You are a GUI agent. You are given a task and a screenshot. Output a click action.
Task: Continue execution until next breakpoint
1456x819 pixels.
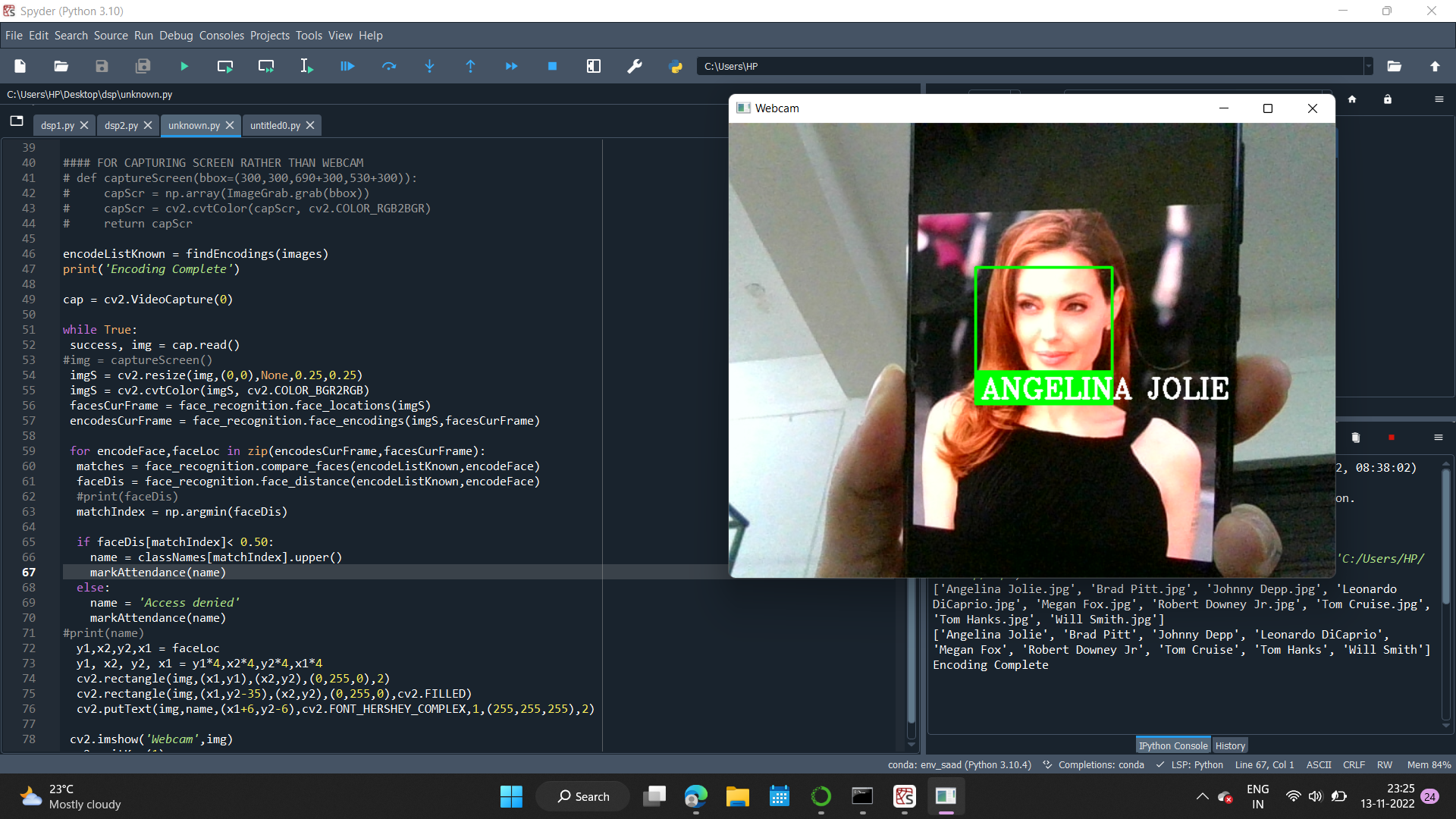(512, 67)
